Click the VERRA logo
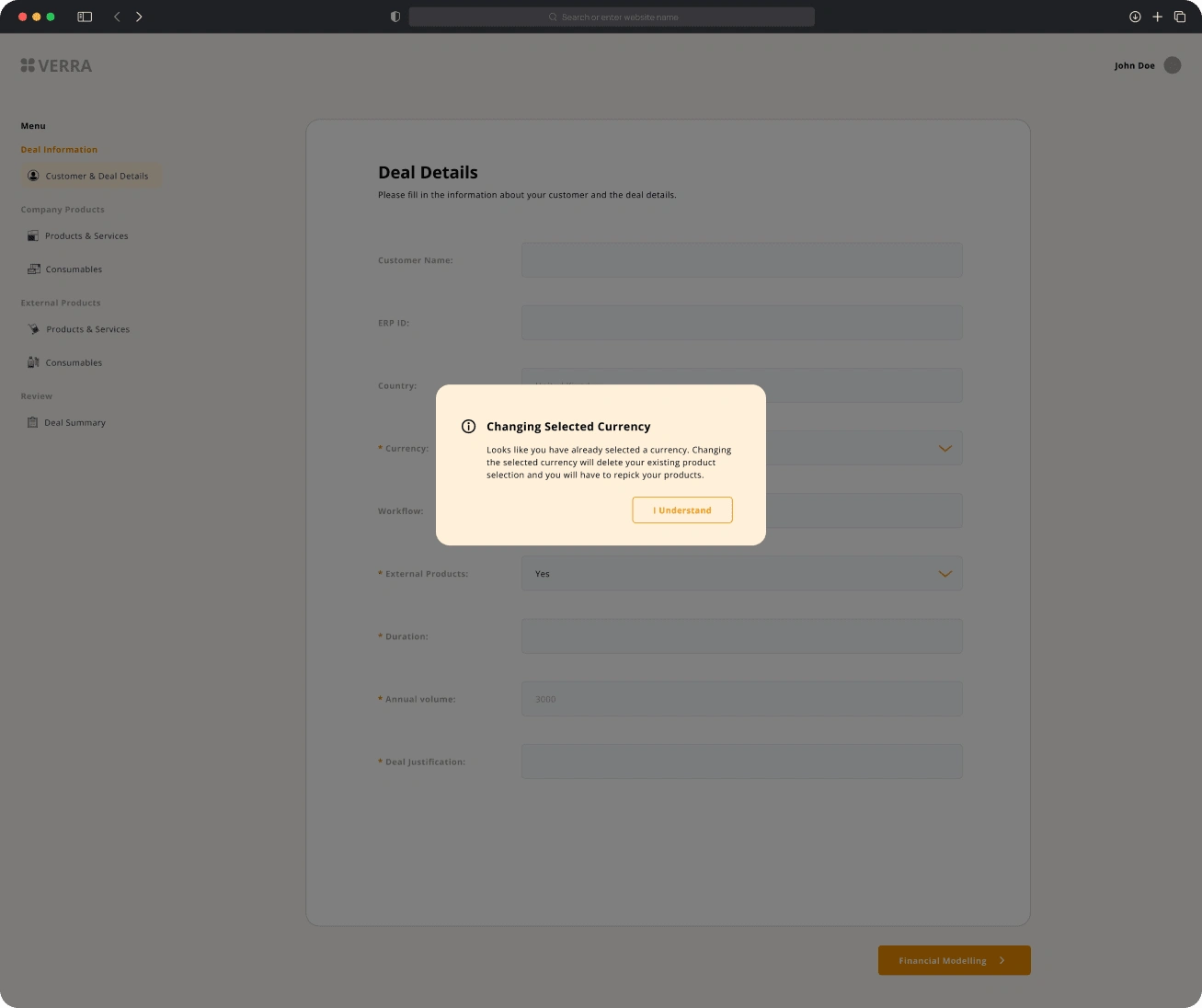Image resolution: width=1202 pixels, height=1008 pixels. point(56,65)
